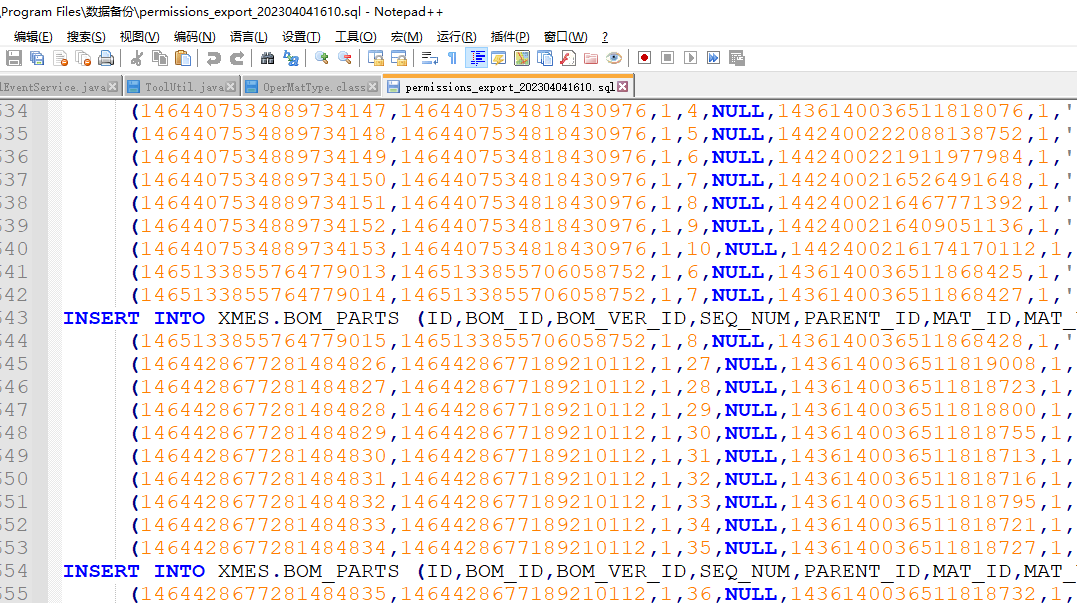The image size is (1077, 603).
Task: Click the Save All toolbar icon
Action: (x=37, y=58)
